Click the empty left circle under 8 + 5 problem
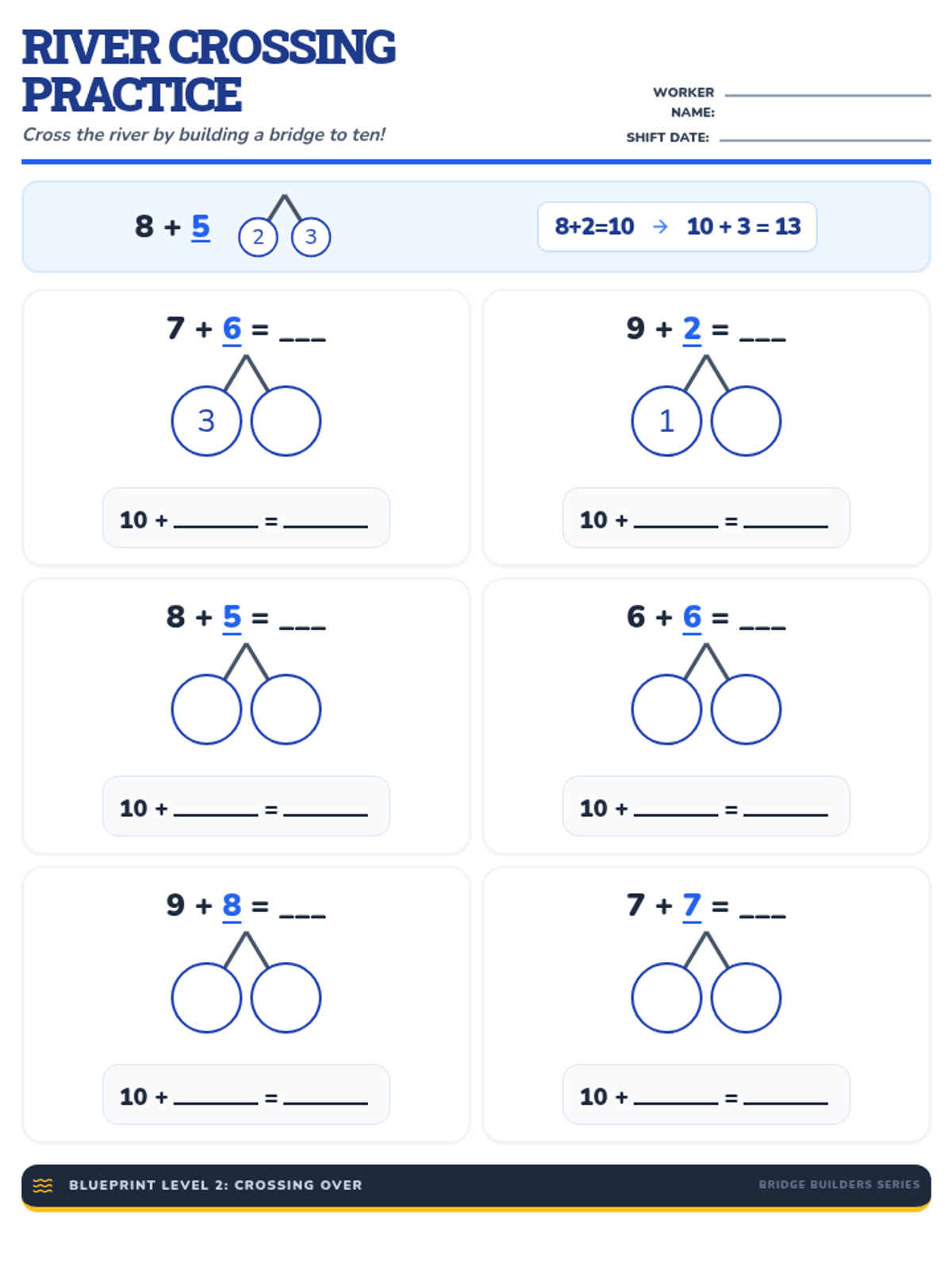The height and width of the screenshot is (1270, 952). [x=206, y=709]
